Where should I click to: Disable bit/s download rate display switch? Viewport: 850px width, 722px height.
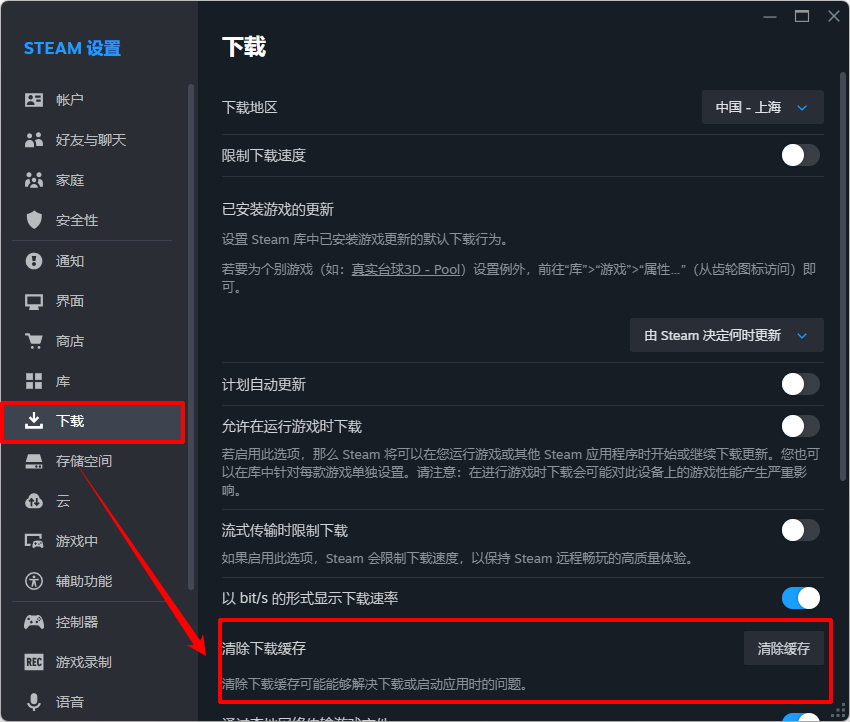pos(800,598)
